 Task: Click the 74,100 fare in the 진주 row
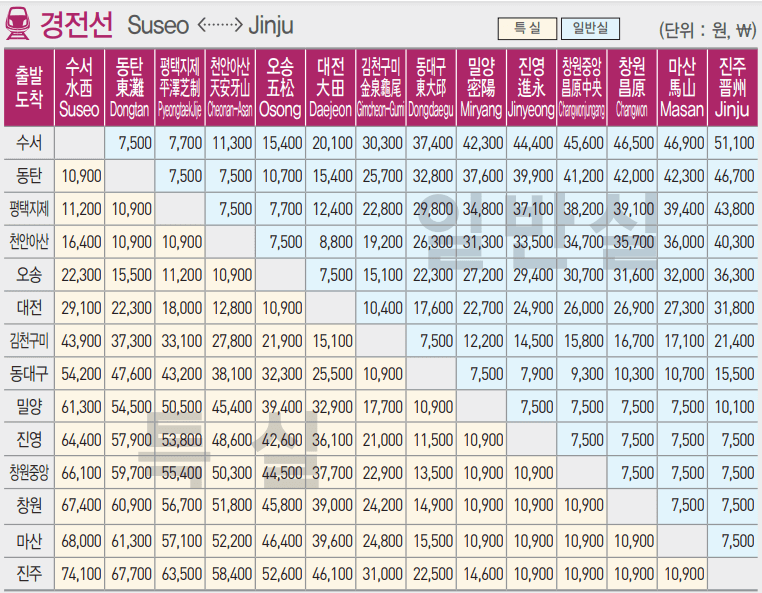tap(81, 574)
